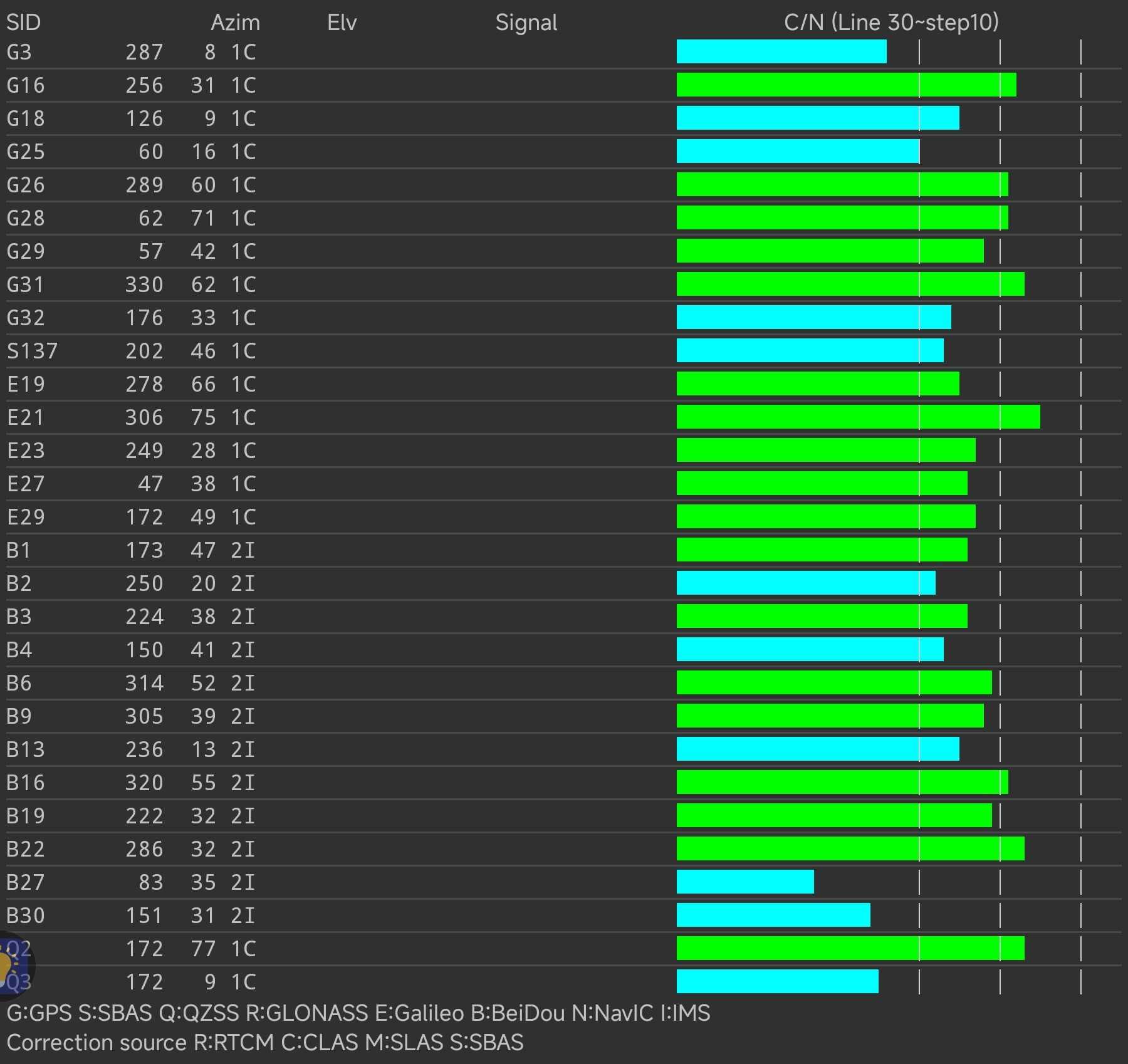1128x1064 pixels.
Task: Select satellite ID G29
Action: point(26,251)
